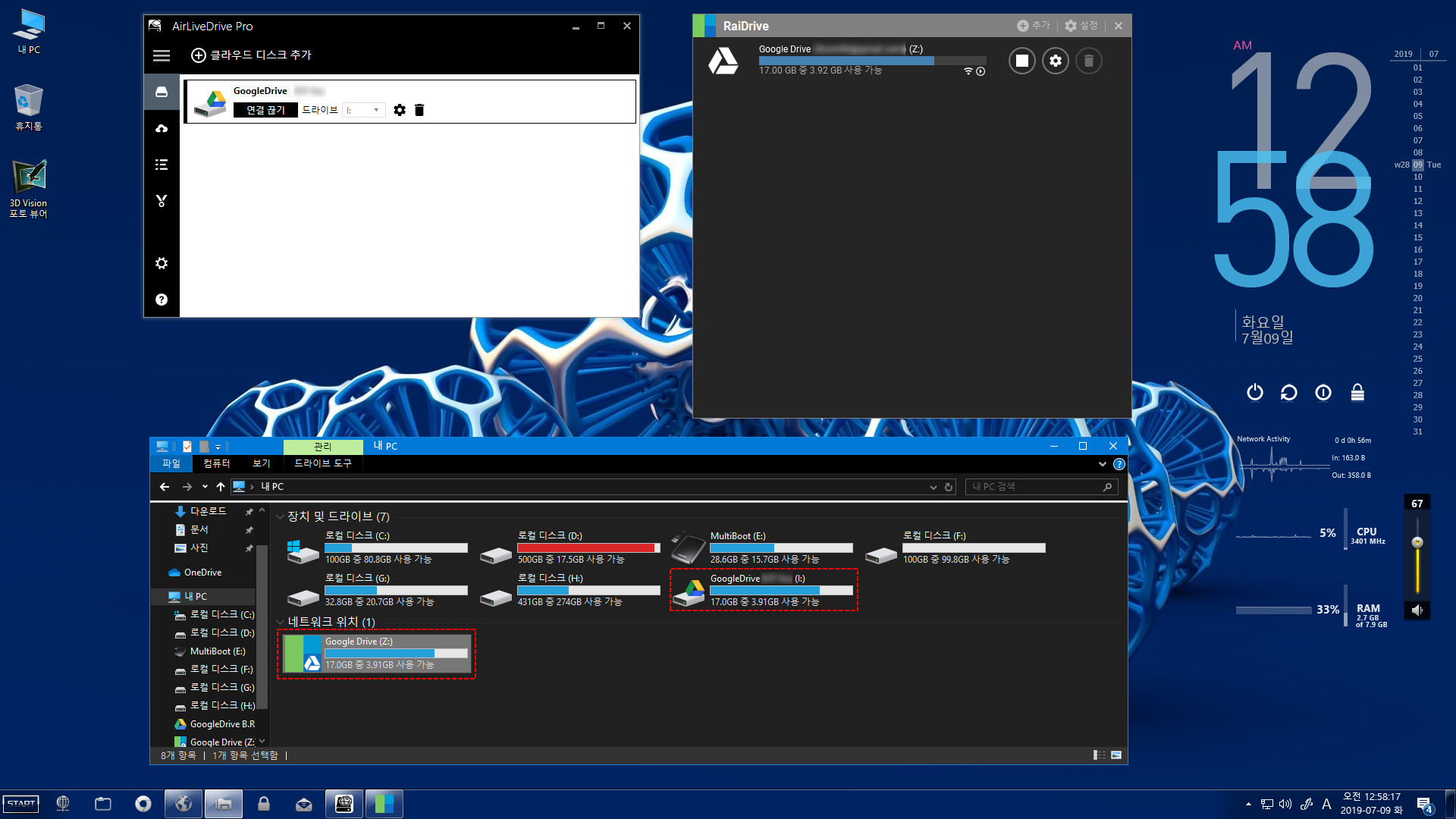The height and width of the screenshot is (819, 1456).
Task: Select Local Disk (G:) drive tile
Action: click(x=378, y=590)
